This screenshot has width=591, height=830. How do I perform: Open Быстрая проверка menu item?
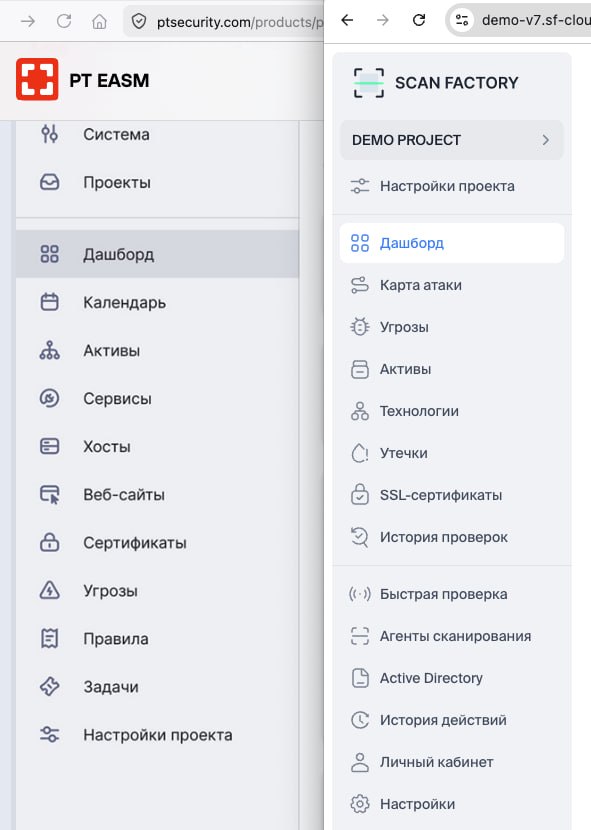(452, 594)
